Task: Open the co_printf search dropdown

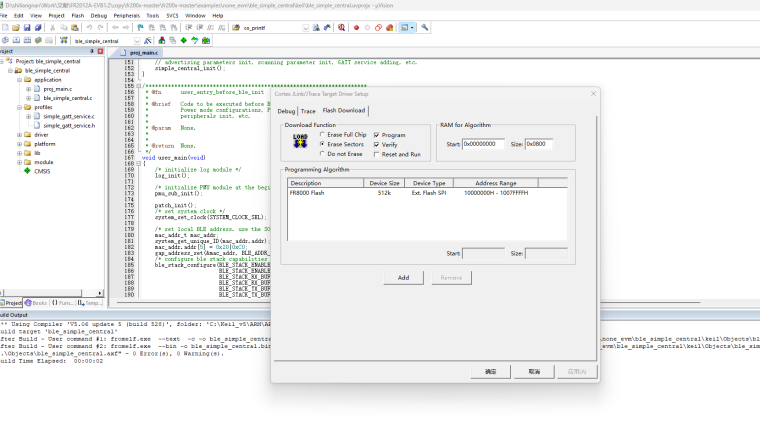Action: (x=305, y=28)
